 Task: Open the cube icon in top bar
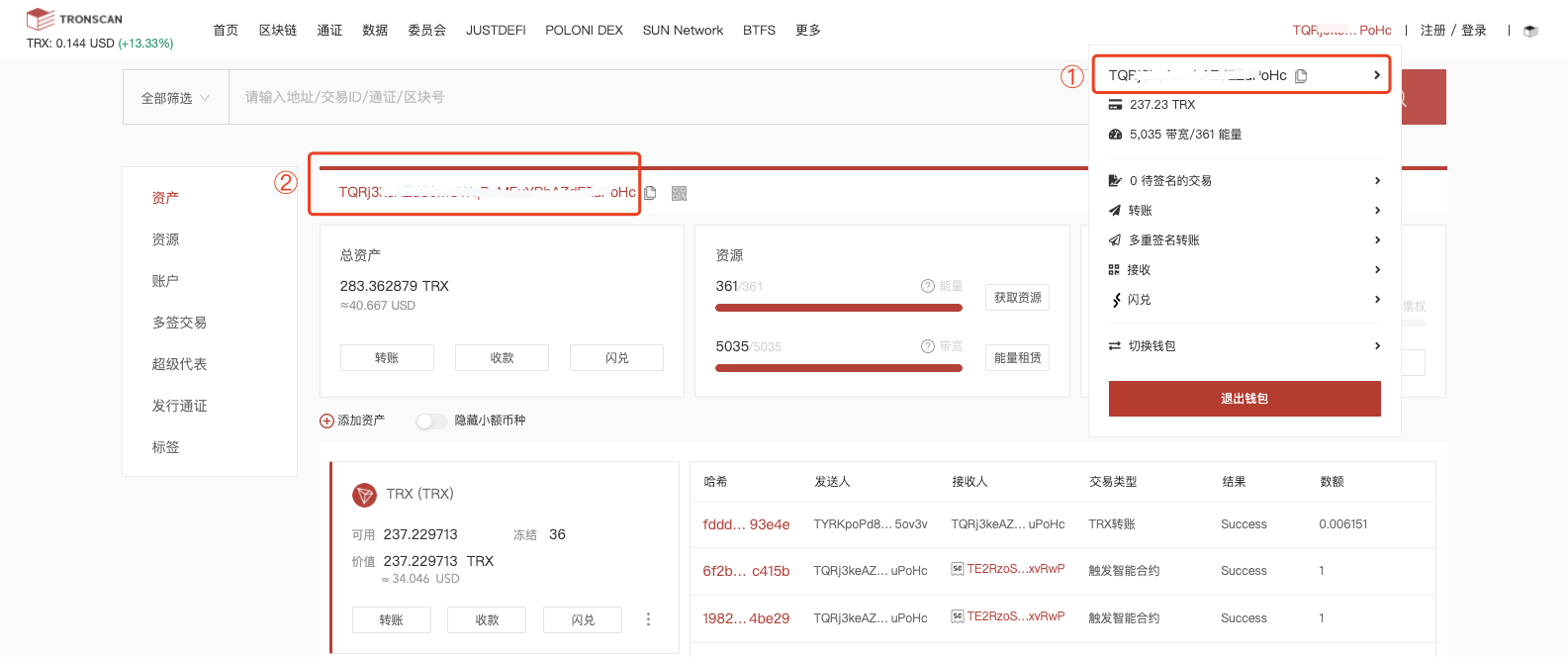(x=1530, y=31)
